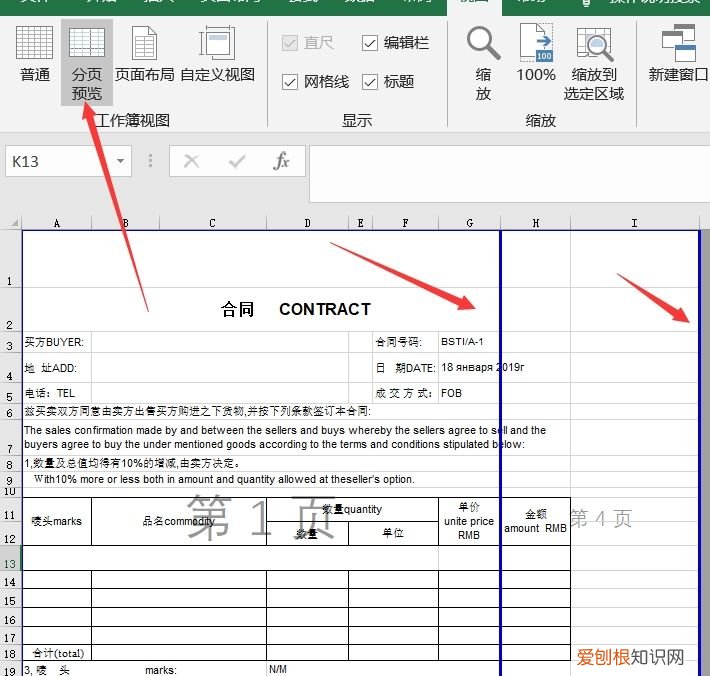Click the 合计(total) cell
The height and width of the screenshot is (676, 710).
pos(57,653)
